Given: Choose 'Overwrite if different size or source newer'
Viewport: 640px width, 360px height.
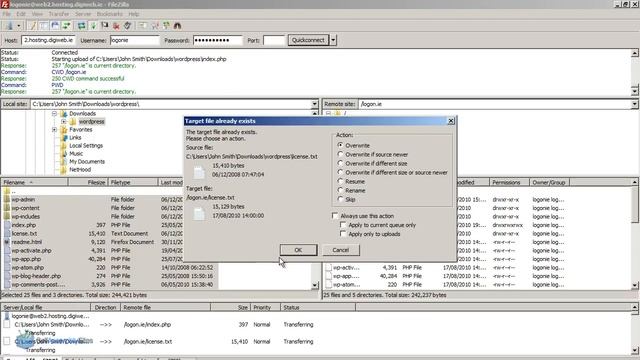Looking at the screenshot, I should [x=340, y=172].
